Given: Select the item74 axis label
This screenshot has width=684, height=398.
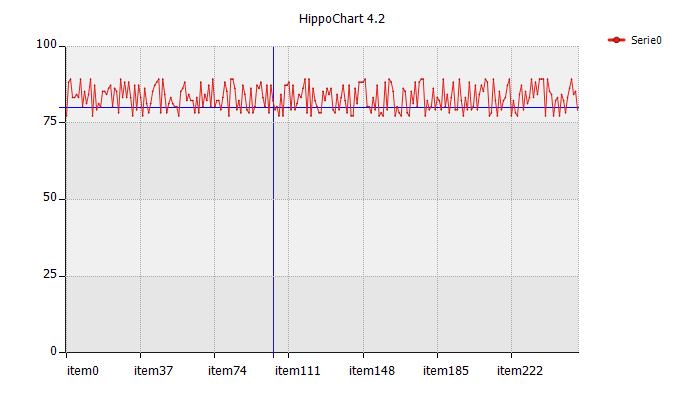Looking at the screenshot, I should click(227, 371).
